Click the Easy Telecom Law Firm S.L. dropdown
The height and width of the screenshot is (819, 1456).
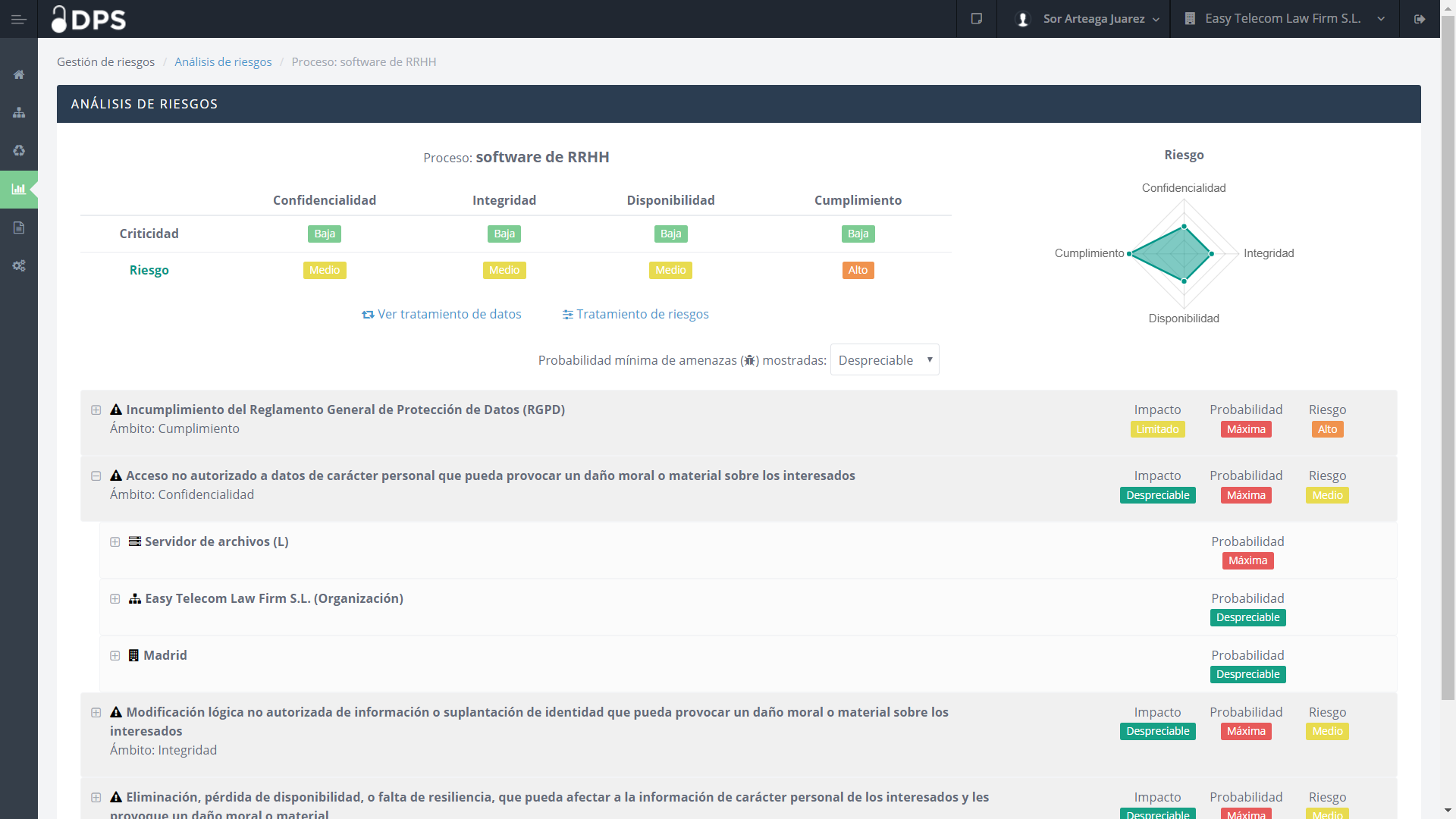1285,18
